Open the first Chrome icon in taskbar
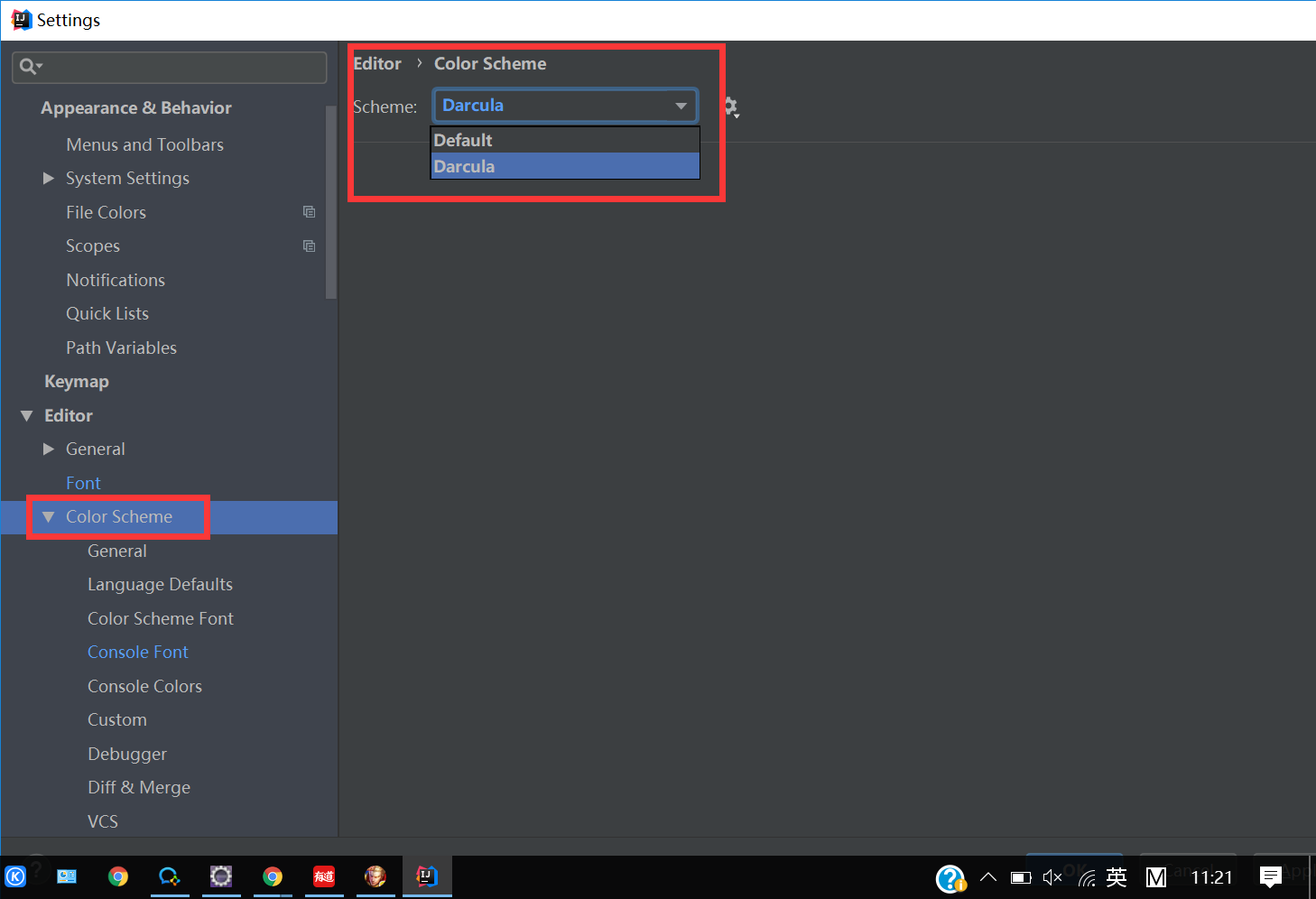The width and height of the screenshot is (1316, 899). click(118, 876)
